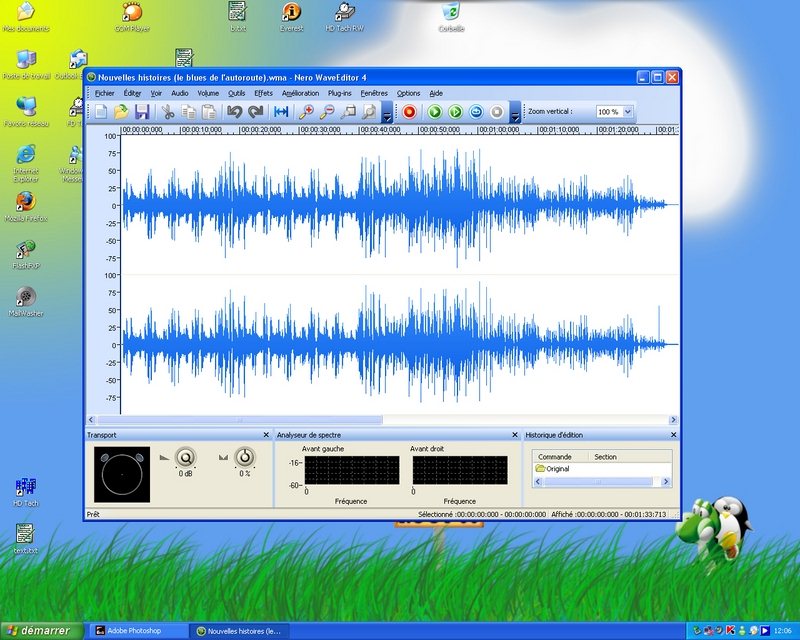Open the Audio menu
This screenshot has width=800, height=640.
(180, 93)
